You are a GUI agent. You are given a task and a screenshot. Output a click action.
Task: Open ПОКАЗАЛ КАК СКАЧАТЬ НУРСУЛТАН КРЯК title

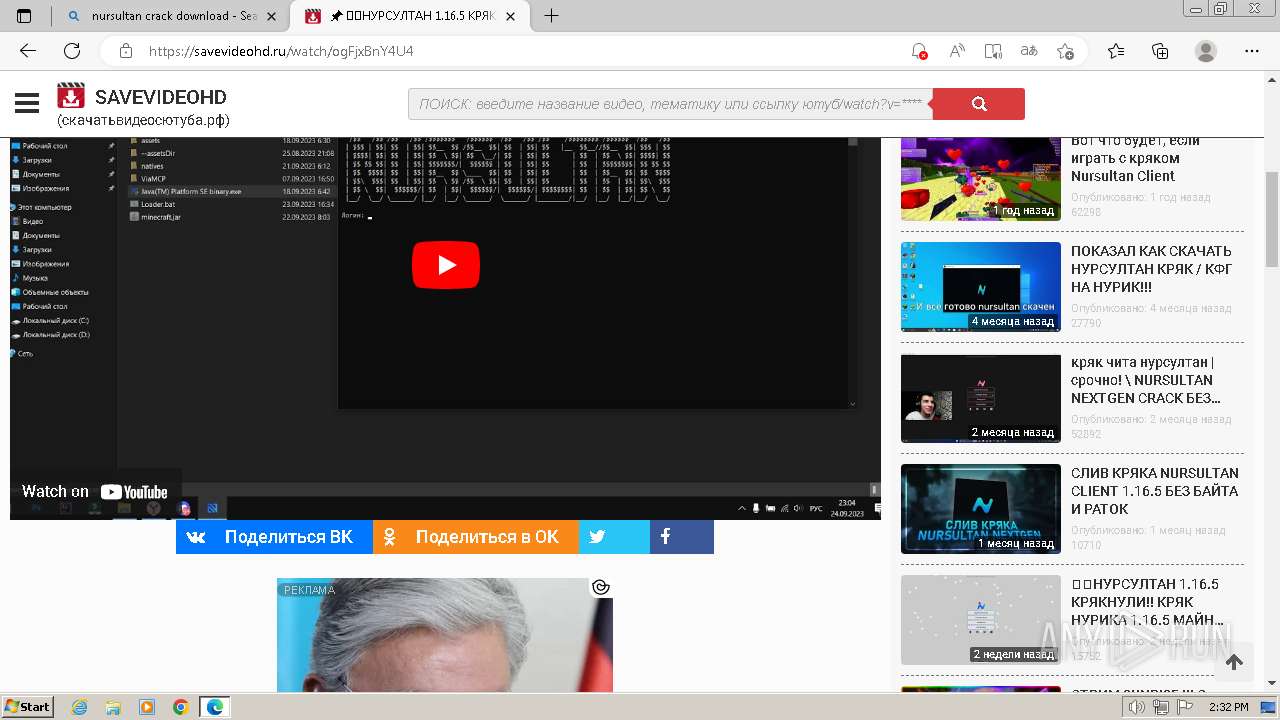1151,269
